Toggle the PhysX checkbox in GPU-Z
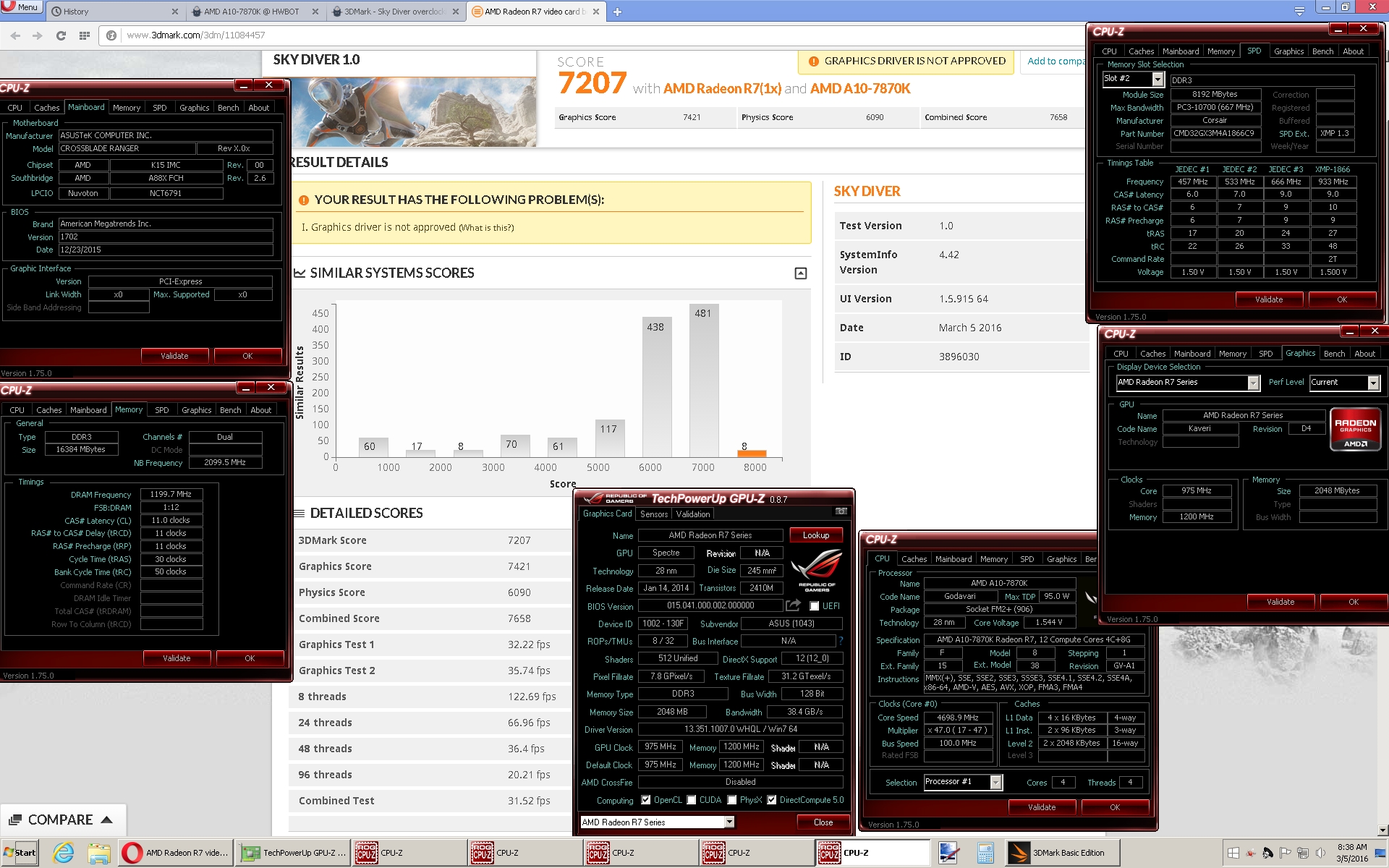The width and height of the screenshot is (1389, 868). (732, 800)
